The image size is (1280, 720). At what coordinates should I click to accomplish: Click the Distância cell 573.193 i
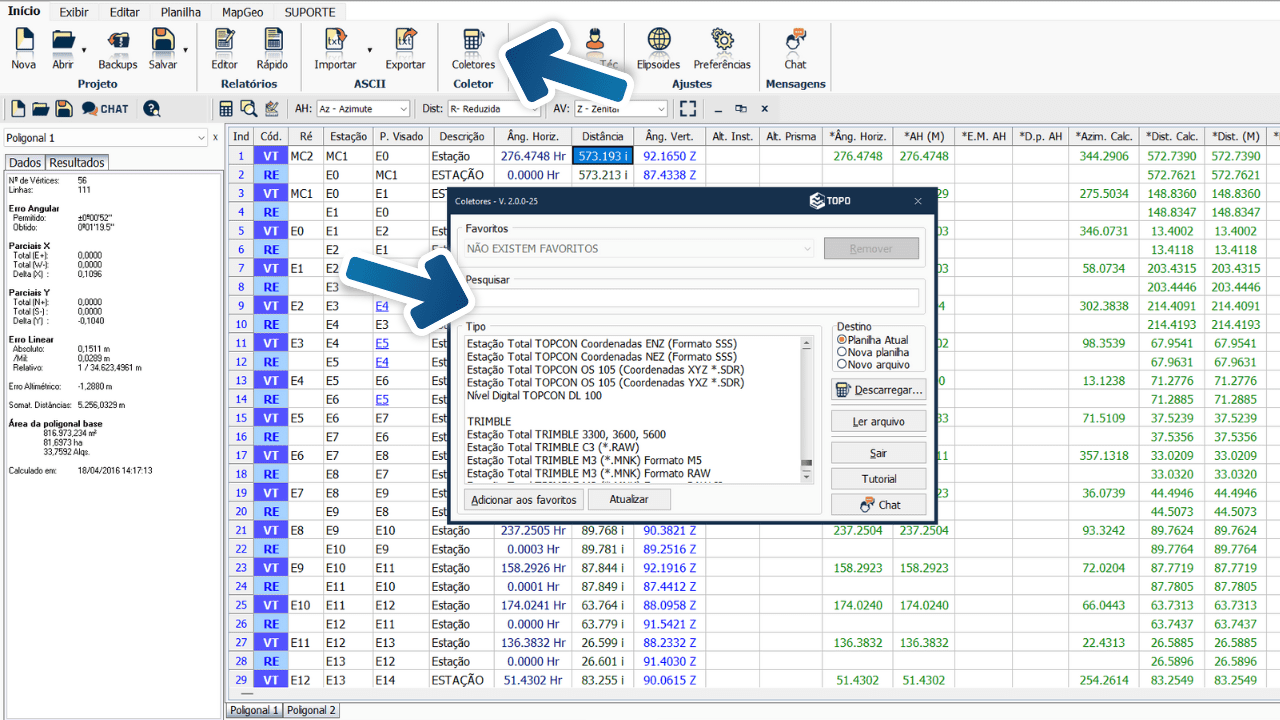tap(603, 155)
